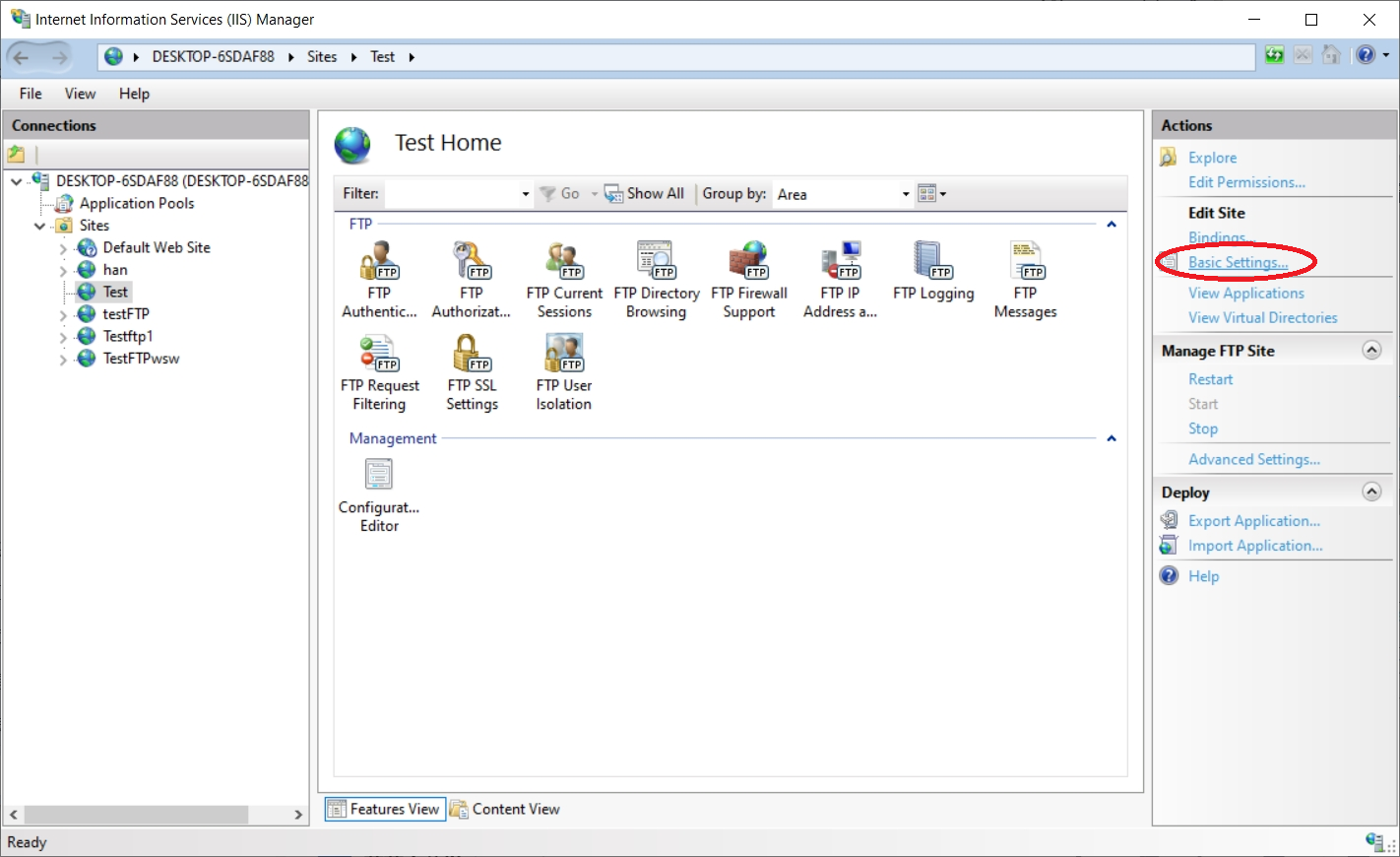Click the Stop icon in address bar
Image resolution: width=1400 pixels, height=857 pixels.
point(1303,55)
